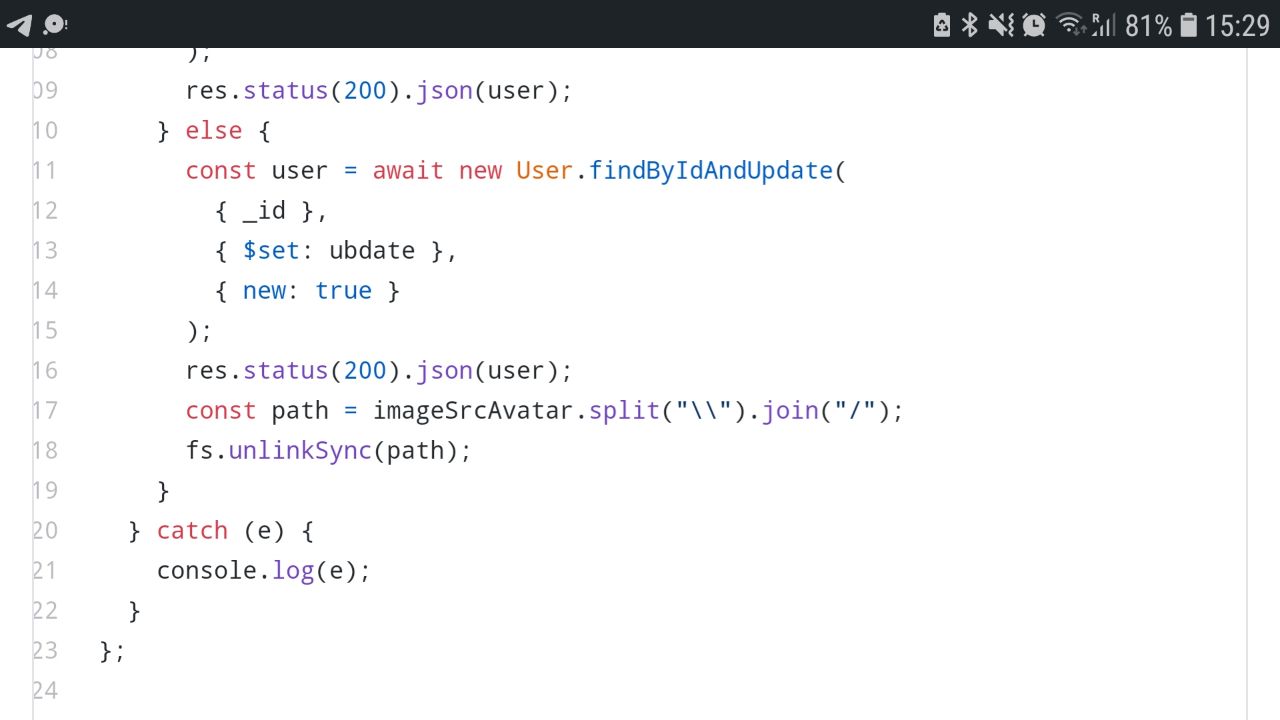The image size is (1280, 720).
Task: Tap the battery icon in status bar
Action: click(1188, 25)
